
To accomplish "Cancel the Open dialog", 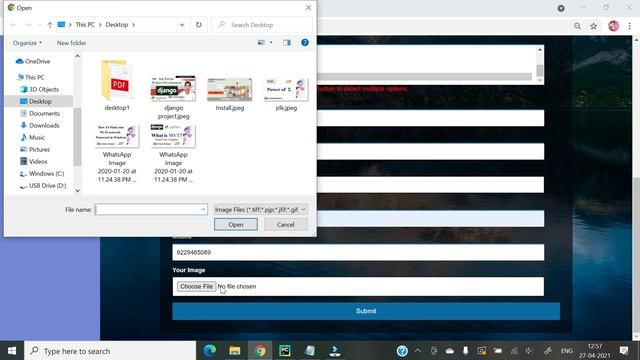I will pos(286,224).
